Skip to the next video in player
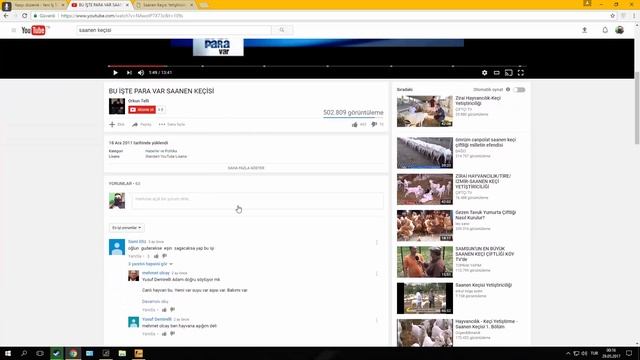Viewport: 640px width, 360px height. 129,73
